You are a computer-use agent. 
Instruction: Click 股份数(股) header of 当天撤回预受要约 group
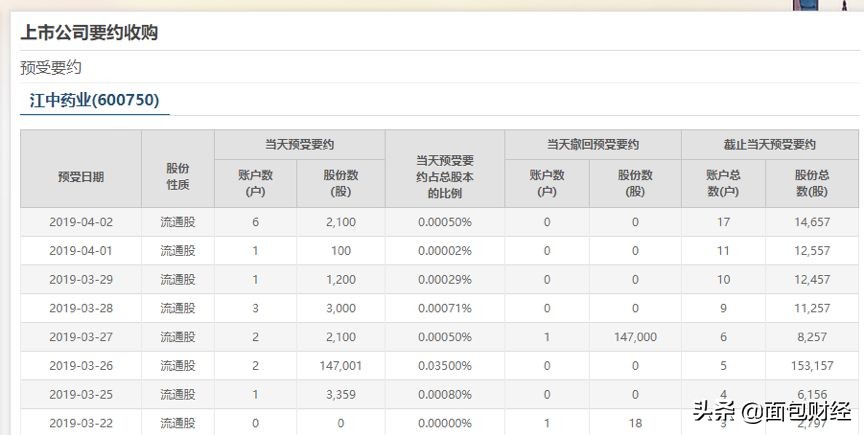coord(635,184)
